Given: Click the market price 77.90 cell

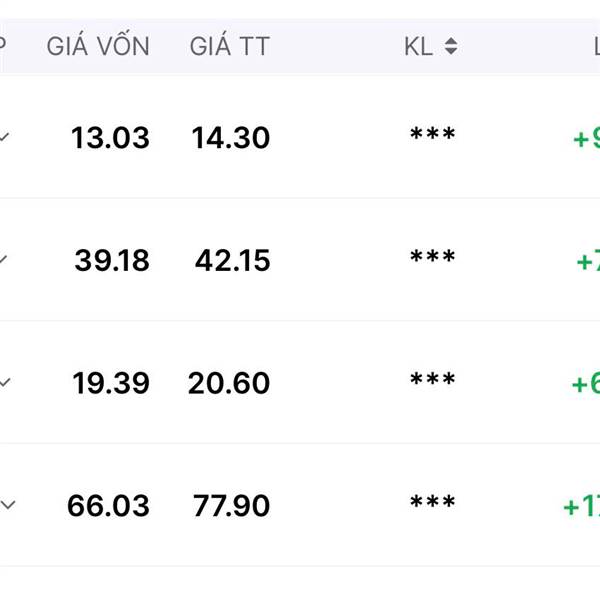Looking at the screenshot, I should click(x=231, y=506).
